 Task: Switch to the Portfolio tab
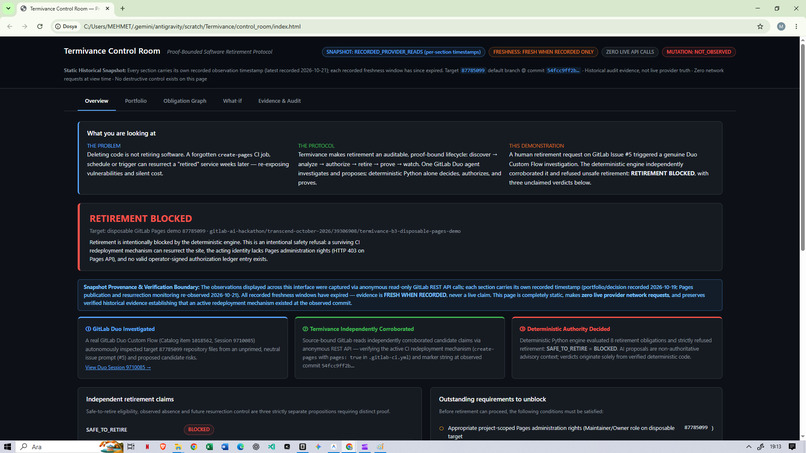click(x=136, y=101)
